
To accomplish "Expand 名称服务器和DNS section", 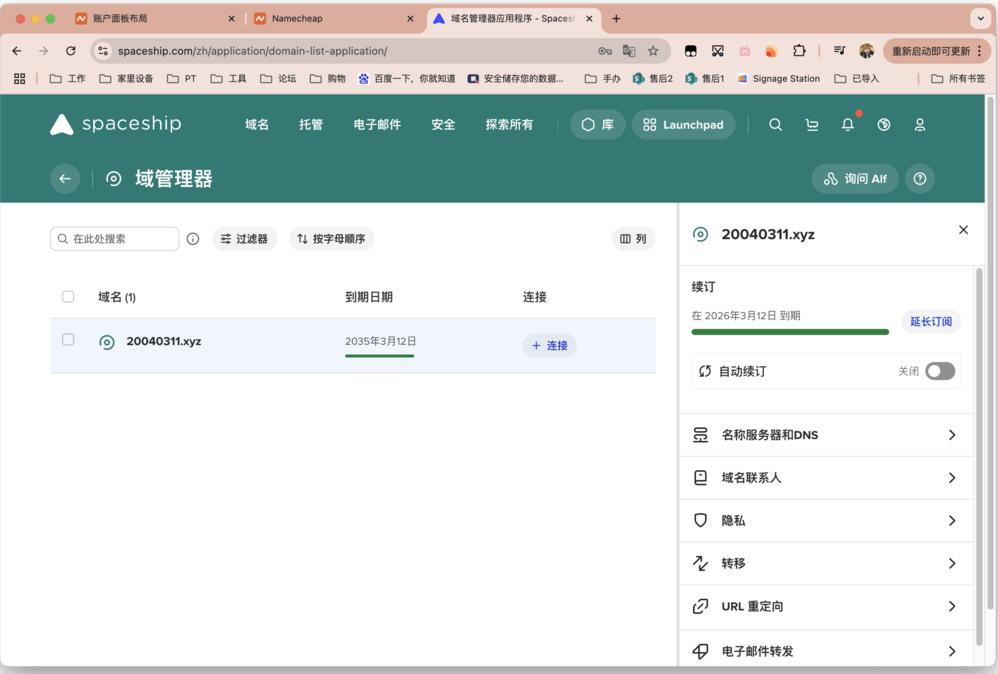I will tap(826, 435).
